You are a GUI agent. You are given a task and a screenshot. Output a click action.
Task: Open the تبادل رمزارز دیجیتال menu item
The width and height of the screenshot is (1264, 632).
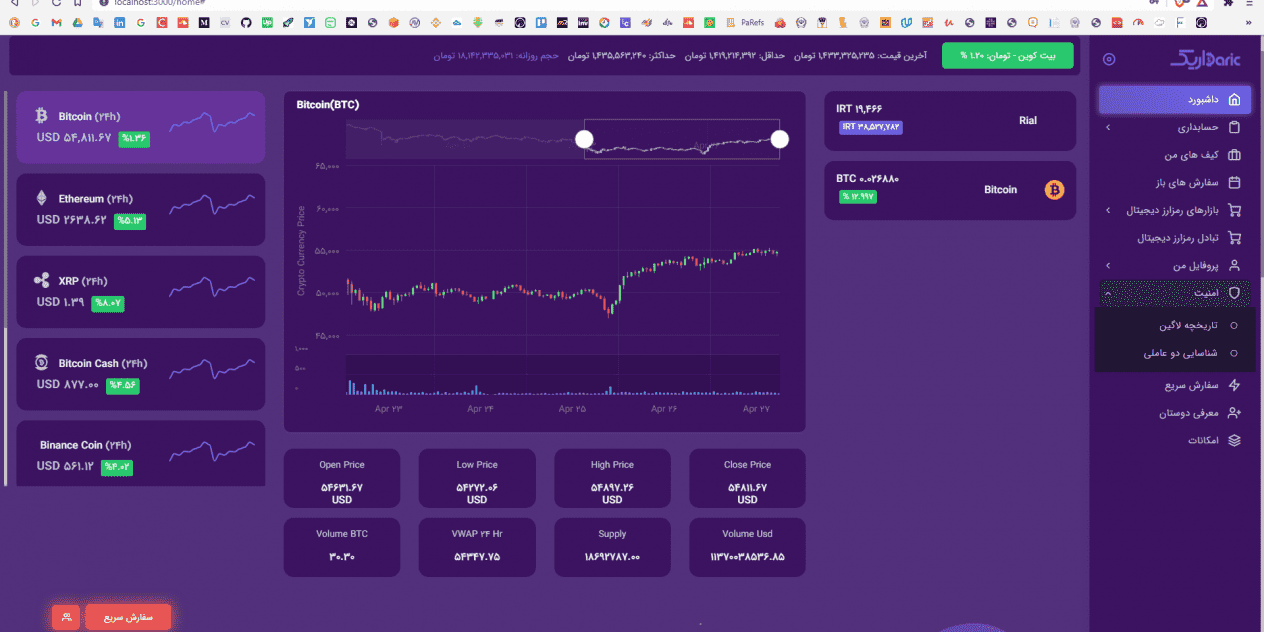tap(1175, 238)
